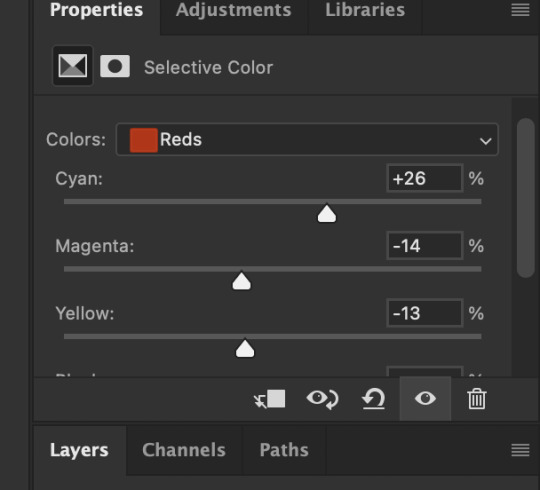The height and width of the screenshot is (490, 540).
Task: Select the layer mask icon
Action: [115, 66]
